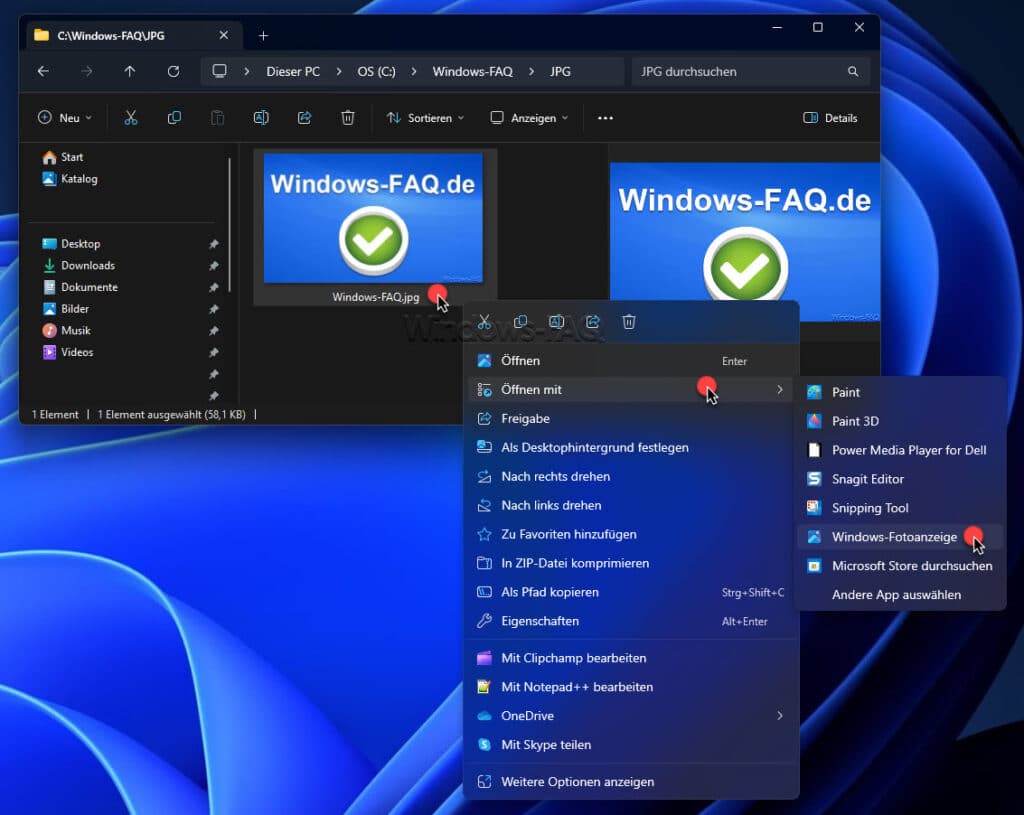Viewport: 1024px width, 815px height.
Task: Click Dieser PC in the breadcrumb
Action: (x=293, y=71)
